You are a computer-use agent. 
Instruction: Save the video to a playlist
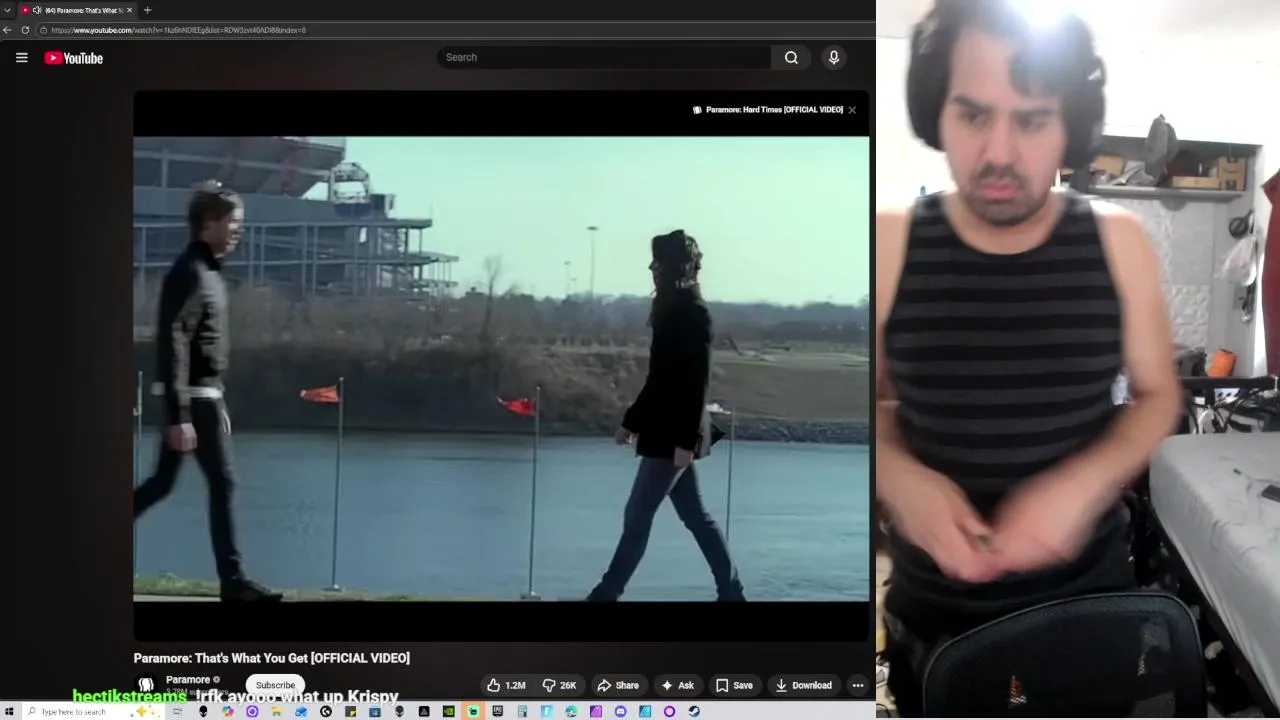coord(734,685)
